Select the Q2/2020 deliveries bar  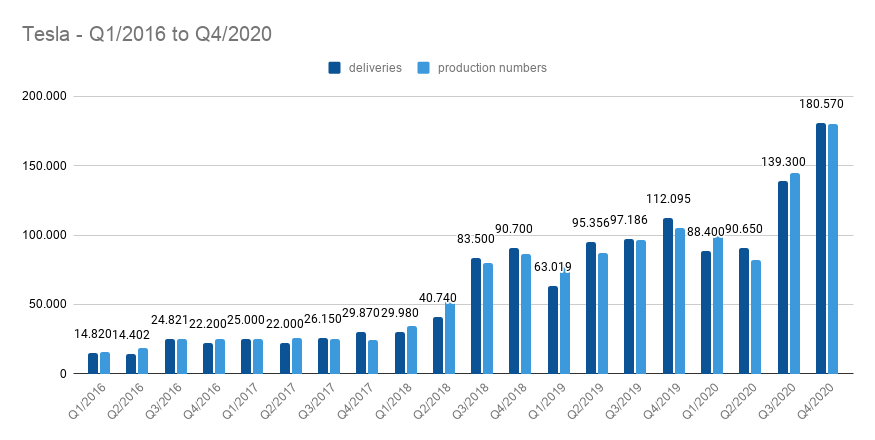(x=744, y=311)
